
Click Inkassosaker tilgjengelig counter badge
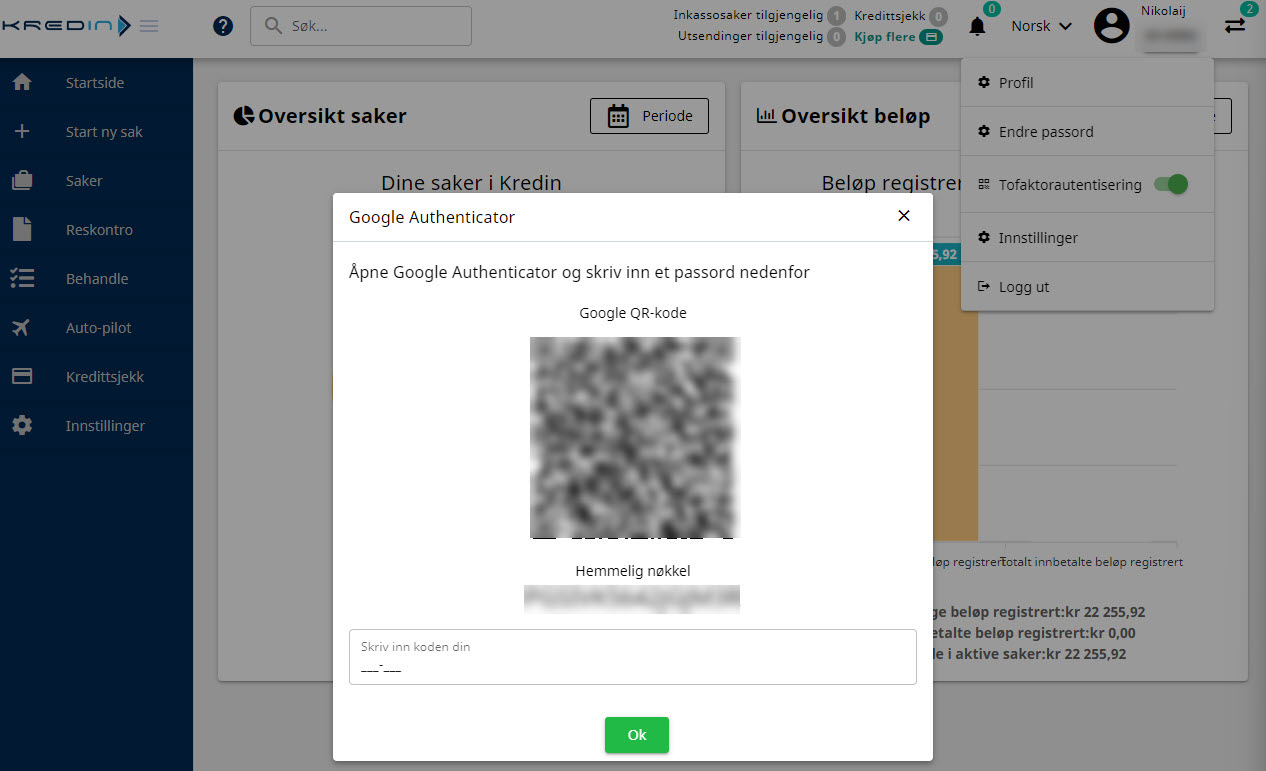pos(836,16)
